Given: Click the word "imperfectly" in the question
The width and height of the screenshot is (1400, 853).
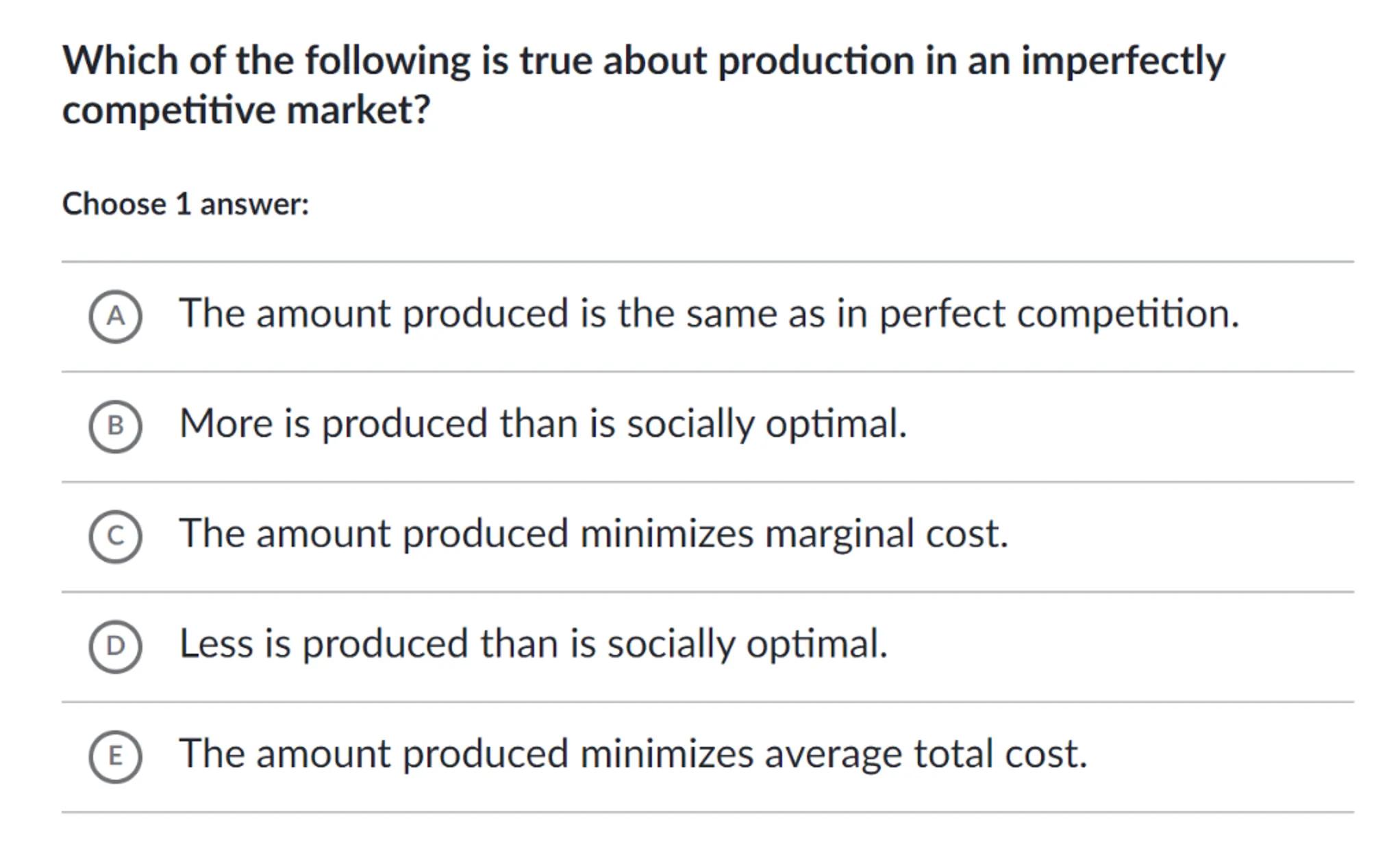Looking at the screenshot, I should [x=1123, y=61].
